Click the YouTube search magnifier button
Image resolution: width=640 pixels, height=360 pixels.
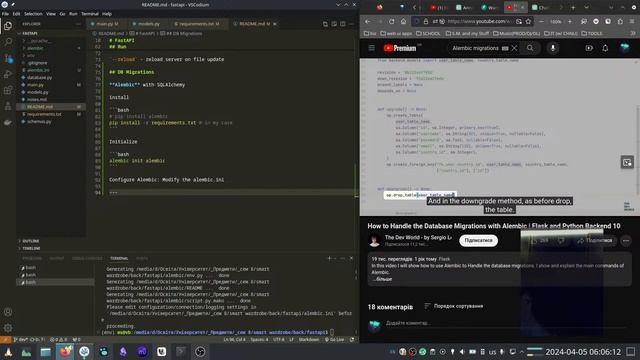[x=530, y=48]
